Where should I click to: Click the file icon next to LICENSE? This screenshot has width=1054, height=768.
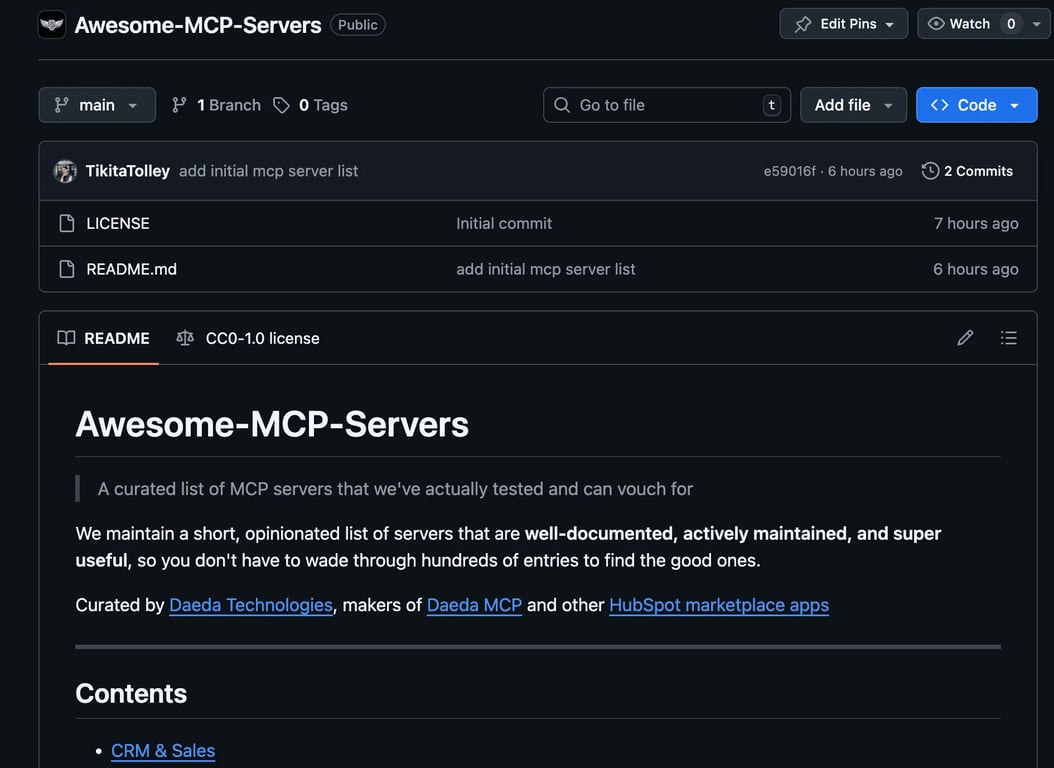tap(66, 223)
